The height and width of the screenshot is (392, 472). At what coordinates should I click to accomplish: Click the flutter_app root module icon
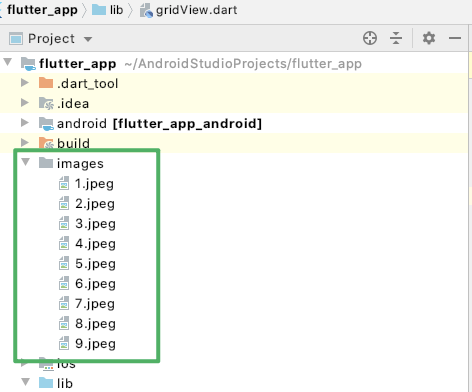point(28,64)
